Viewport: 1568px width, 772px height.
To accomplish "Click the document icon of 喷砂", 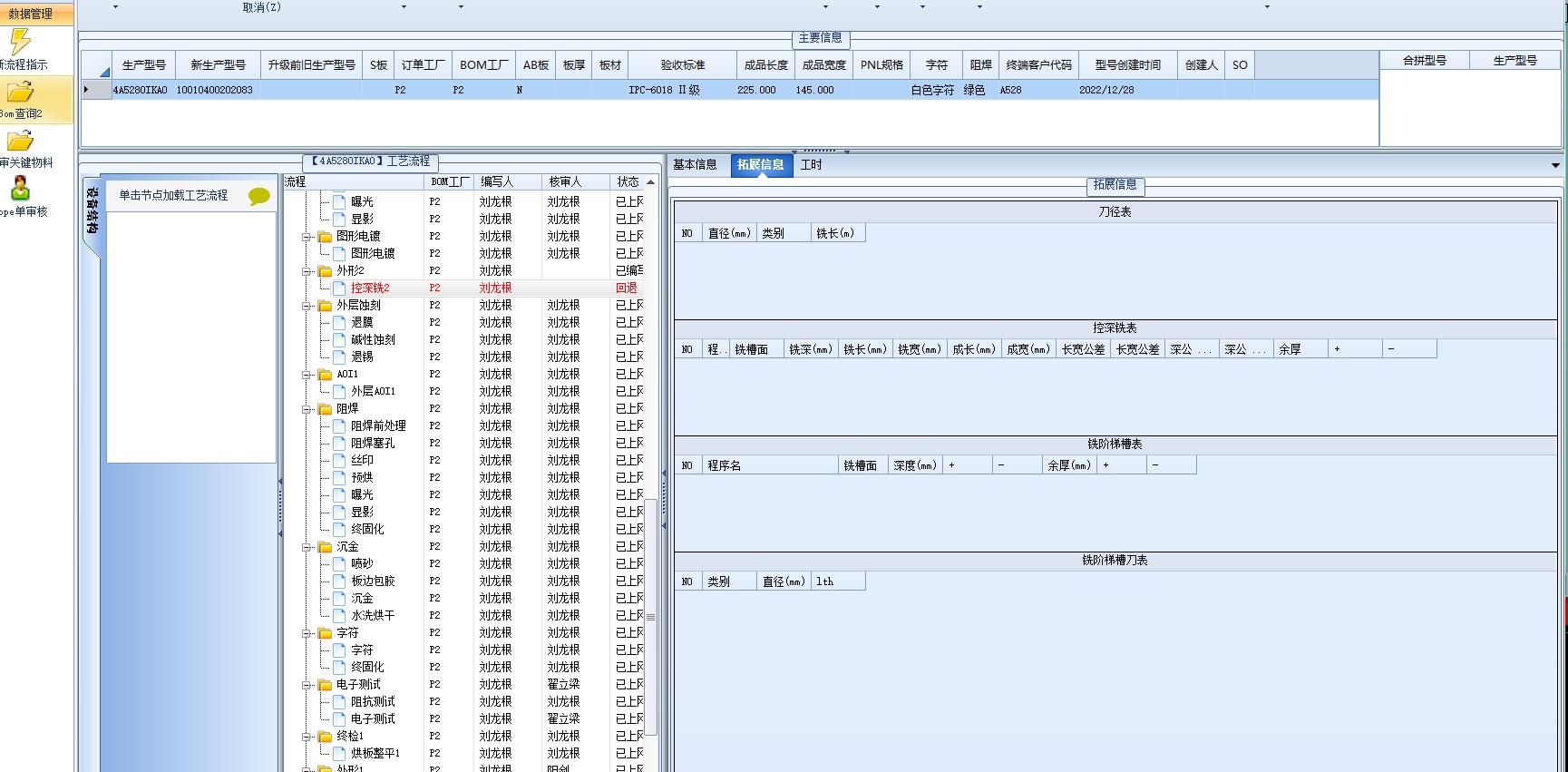I will [339, 564].
